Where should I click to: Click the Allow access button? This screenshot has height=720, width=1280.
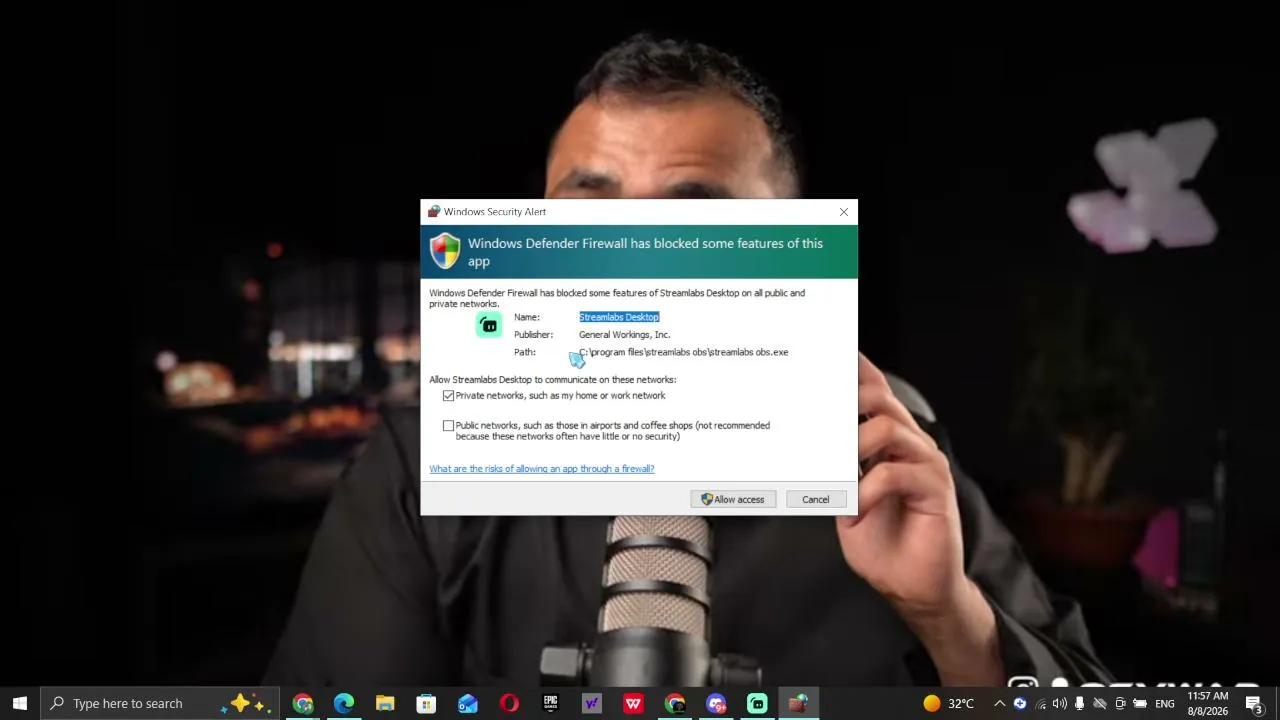point(733,499)
